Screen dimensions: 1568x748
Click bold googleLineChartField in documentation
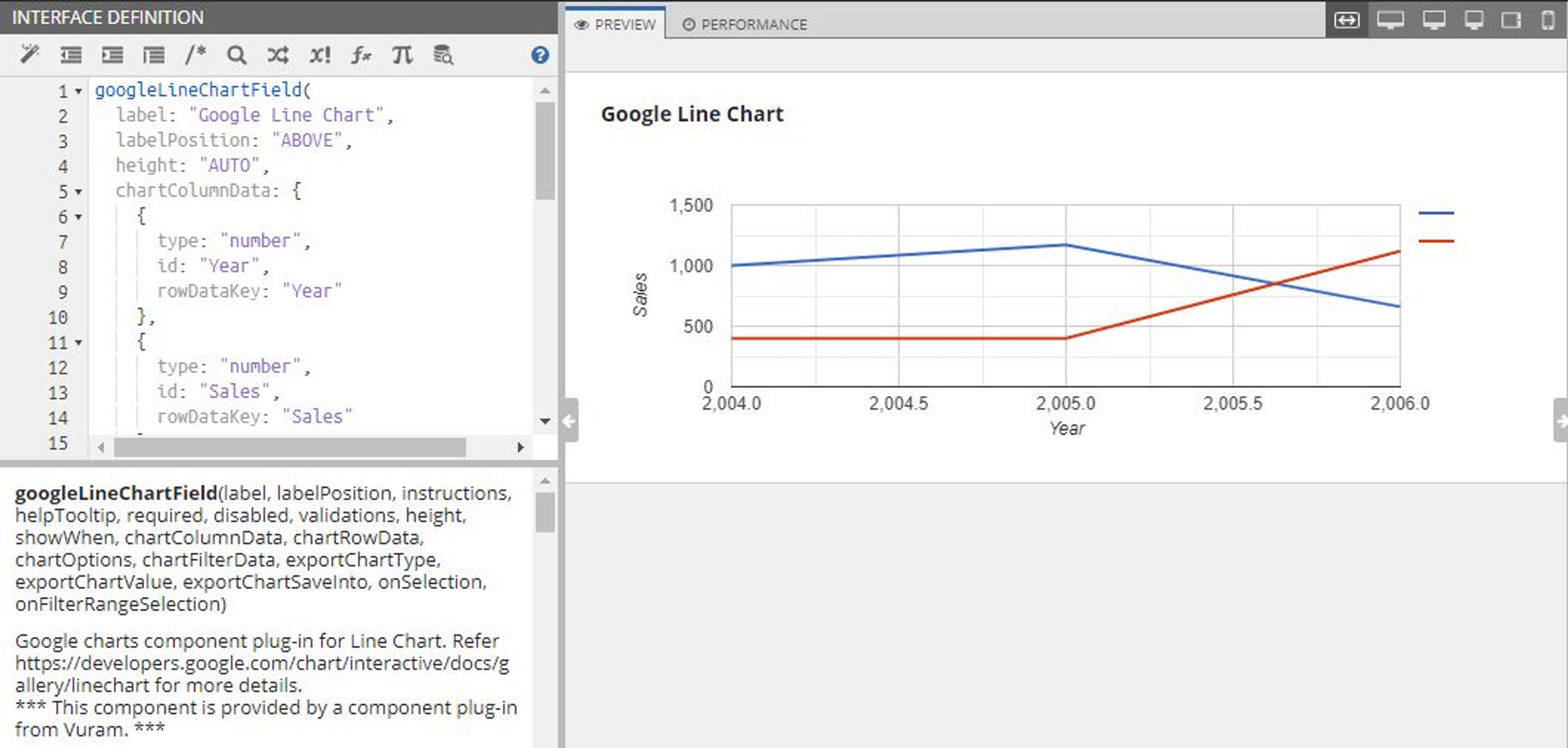pos(116,493)
